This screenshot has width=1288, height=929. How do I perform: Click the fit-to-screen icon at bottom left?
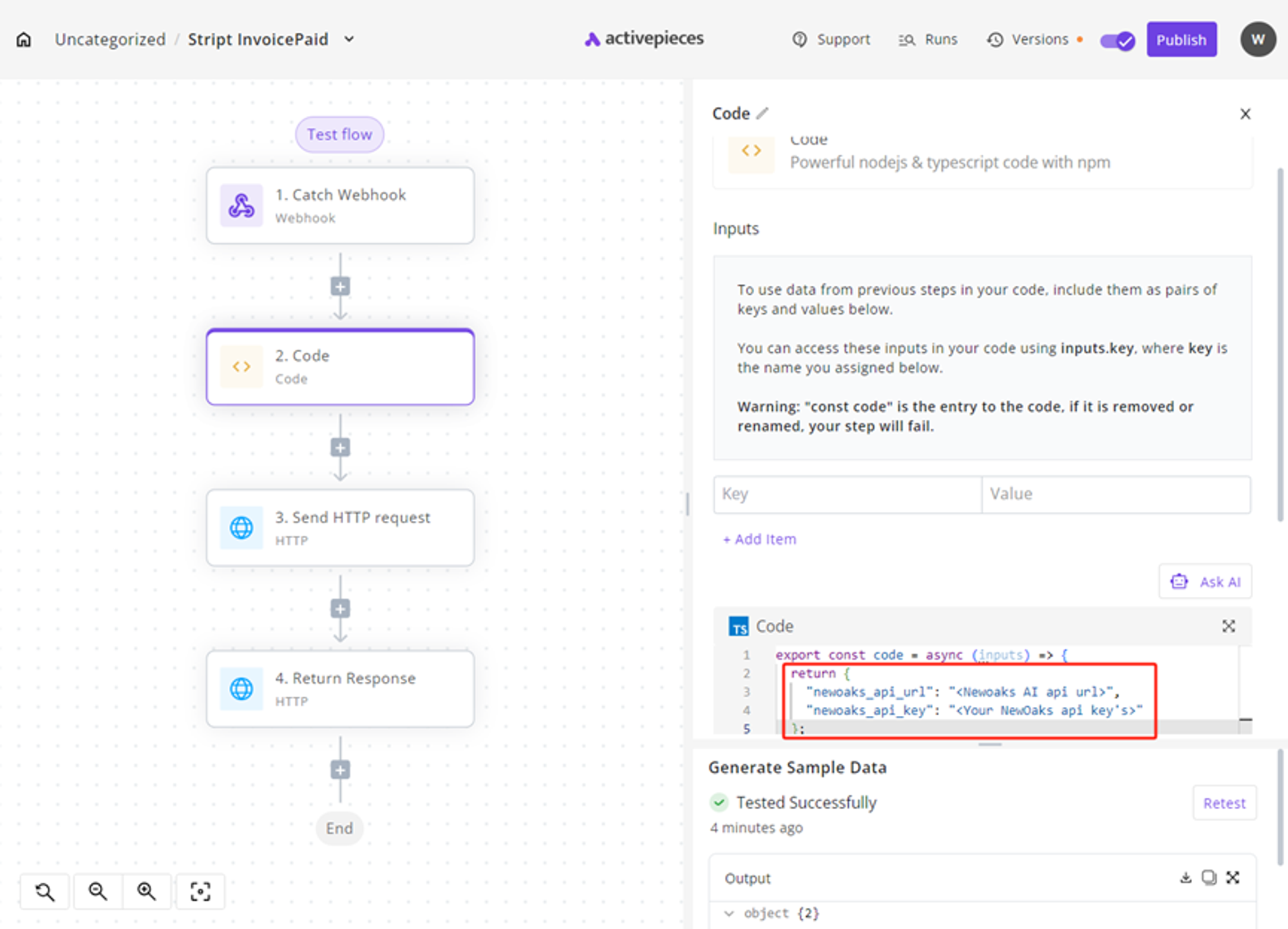pos(200,892)
